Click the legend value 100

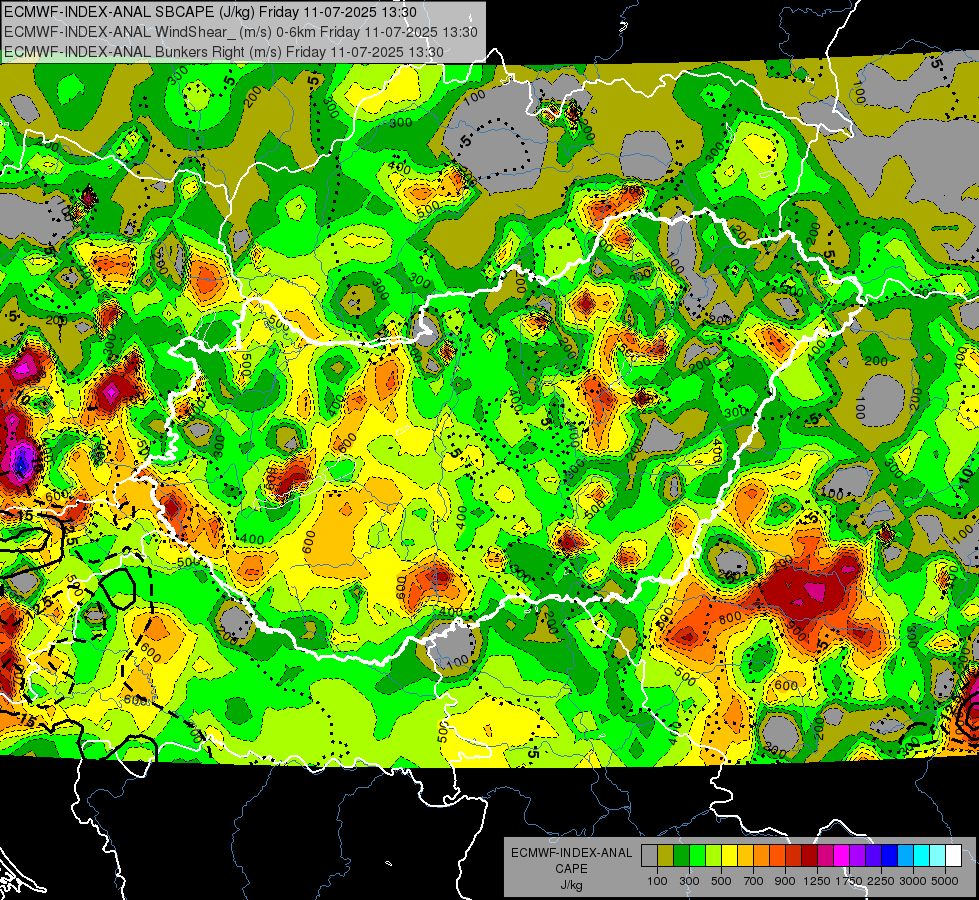pos(657,881)
